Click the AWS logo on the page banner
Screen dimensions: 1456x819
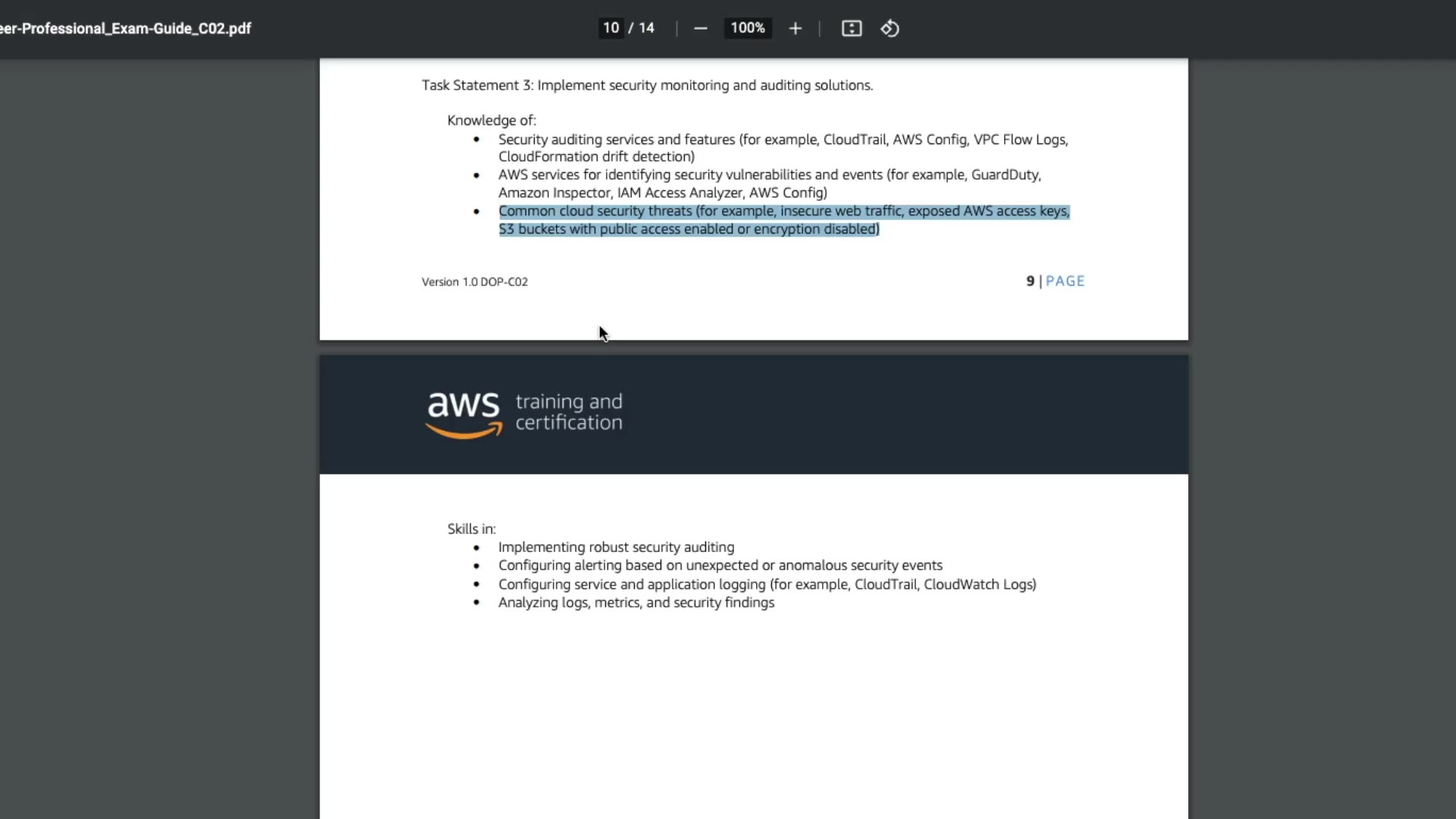[463, 413]
